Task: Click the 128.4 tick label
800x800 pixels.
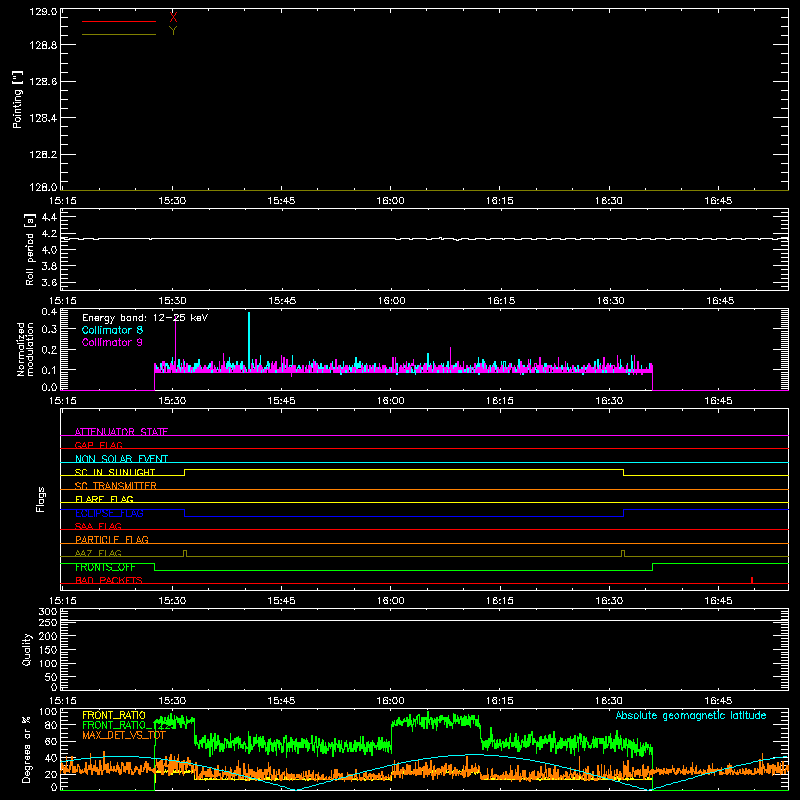Action: (43, 118)
